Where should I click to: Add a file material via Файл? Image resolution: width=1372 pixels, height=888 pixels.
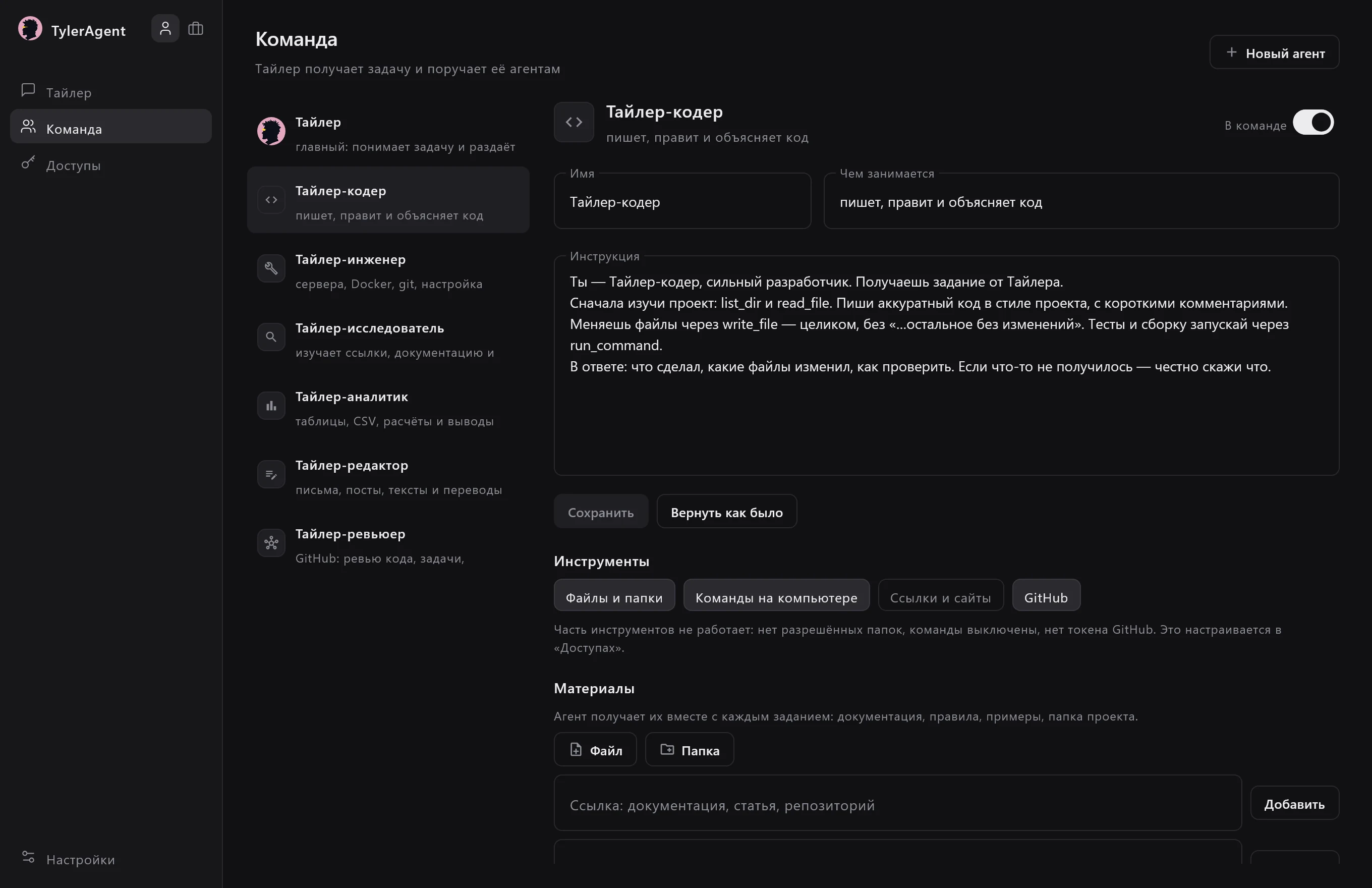596,750
